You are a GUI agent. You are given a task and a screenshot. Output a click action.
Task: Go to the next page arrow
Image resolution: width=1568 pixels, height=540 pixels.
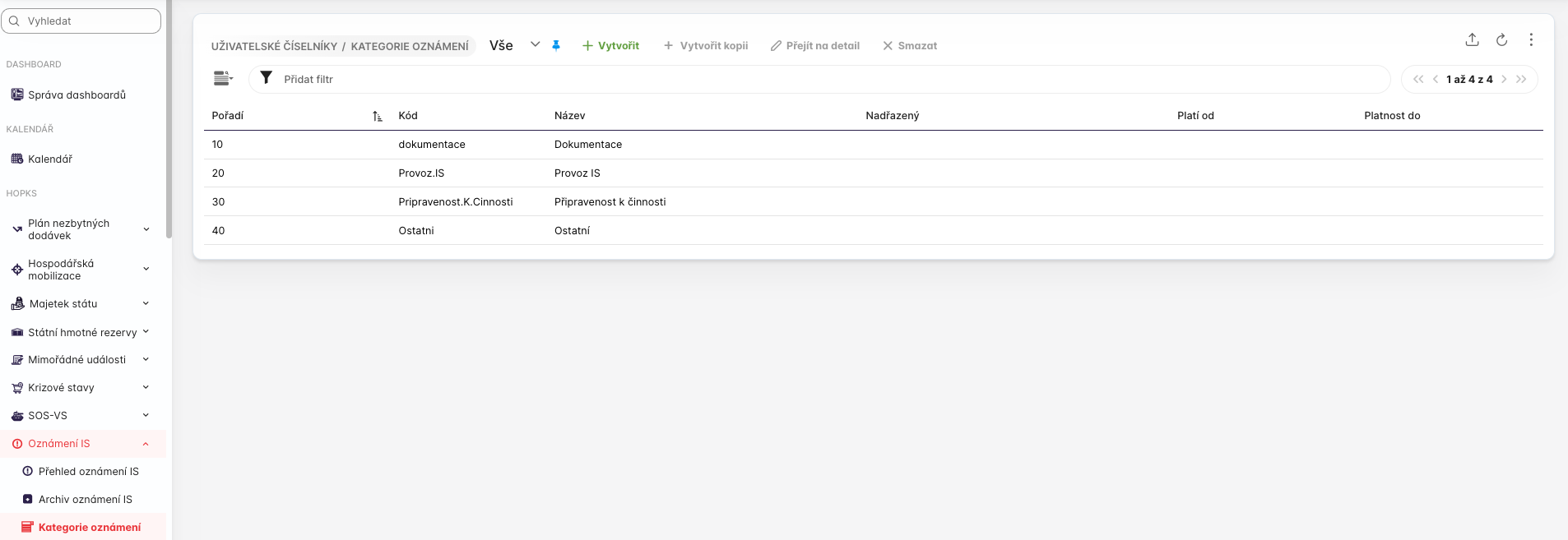(1504, 80)
